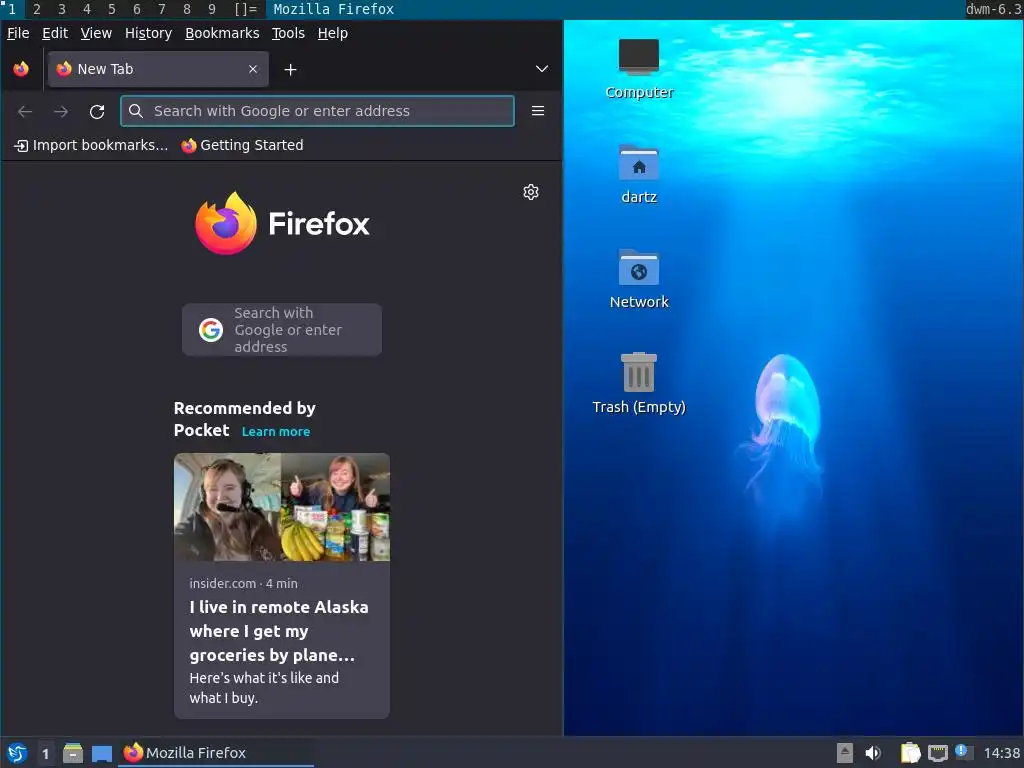The height and width of the screenshot is (768, 1024).
Task: Personalize new tab with gear icon
Action: pos(531,192)
